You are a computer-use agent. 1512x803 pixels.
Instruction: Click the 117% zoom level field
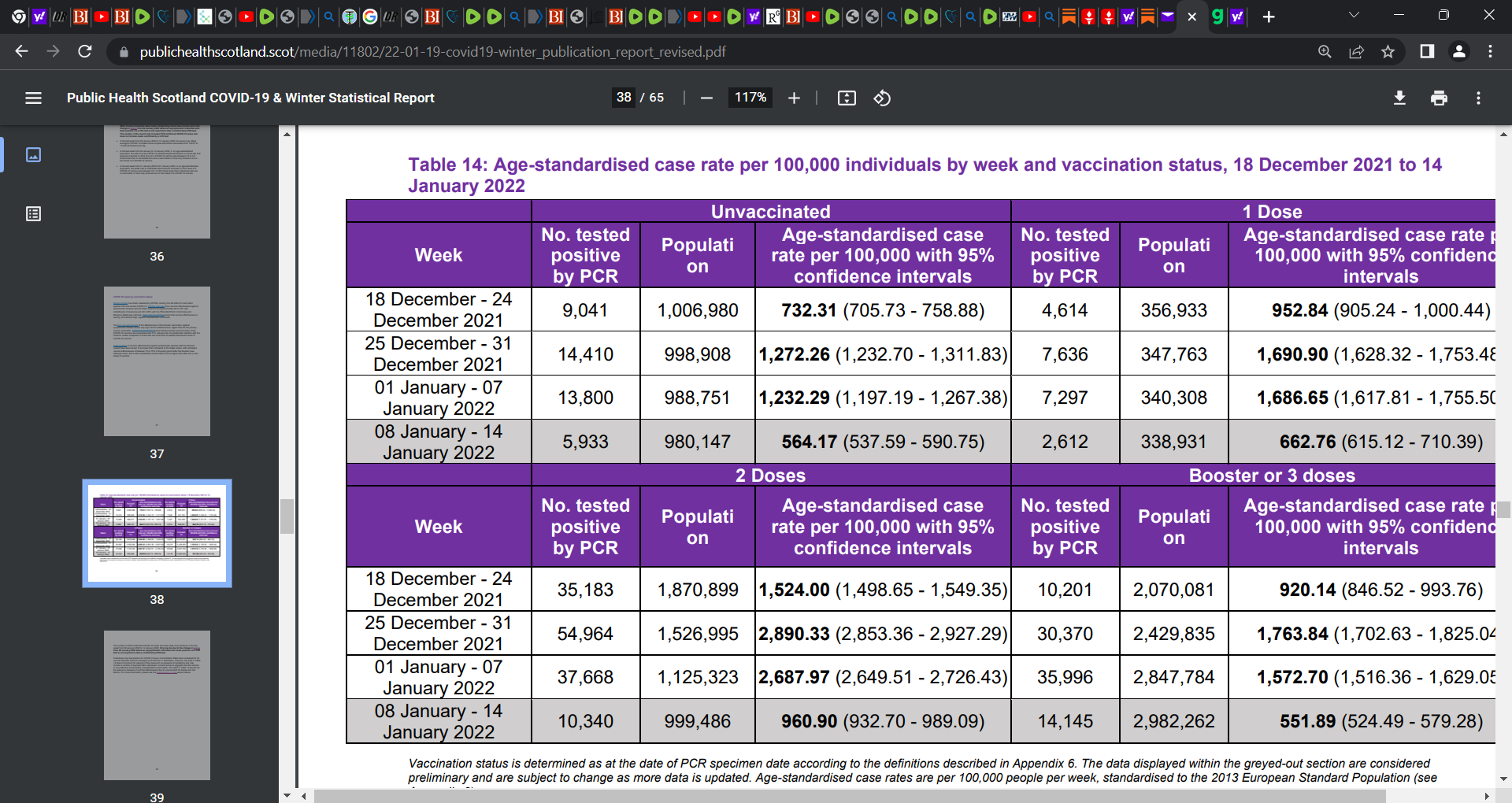point(750,98)
